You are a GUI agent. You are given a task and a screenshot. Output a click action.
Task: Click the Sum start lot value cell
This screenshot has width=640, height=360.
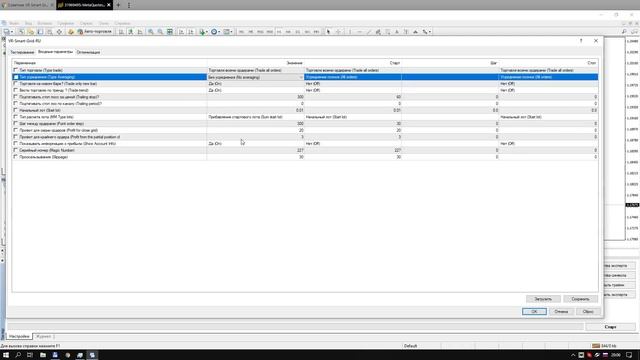255,117
